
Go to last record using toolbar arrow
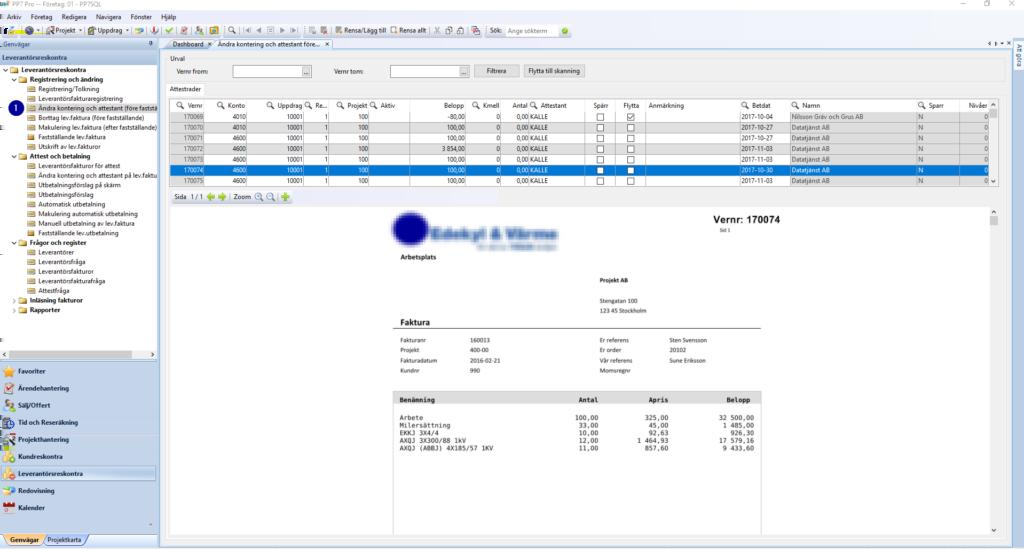294,30
